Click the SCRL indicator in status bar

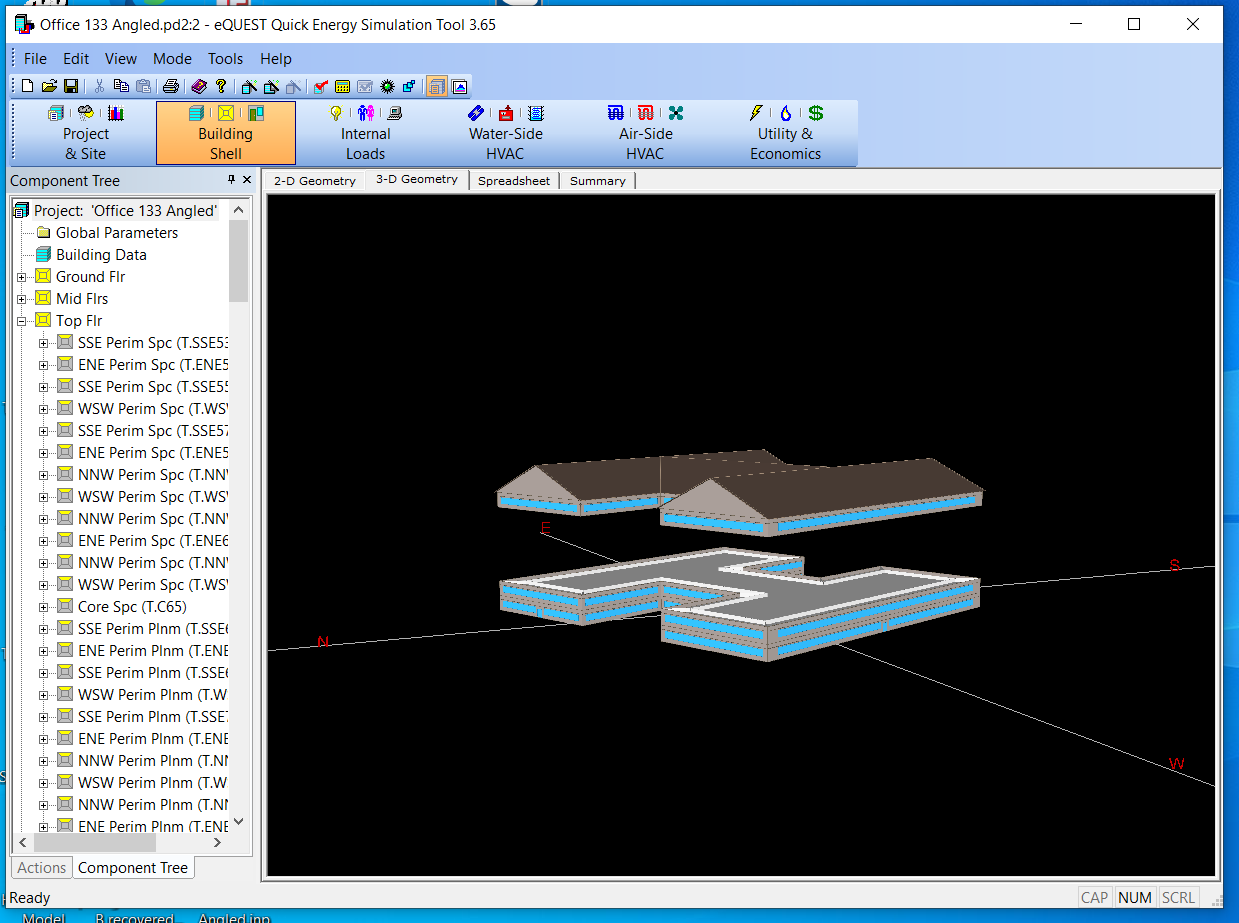pyautogui.click(x=1179, y=898)
